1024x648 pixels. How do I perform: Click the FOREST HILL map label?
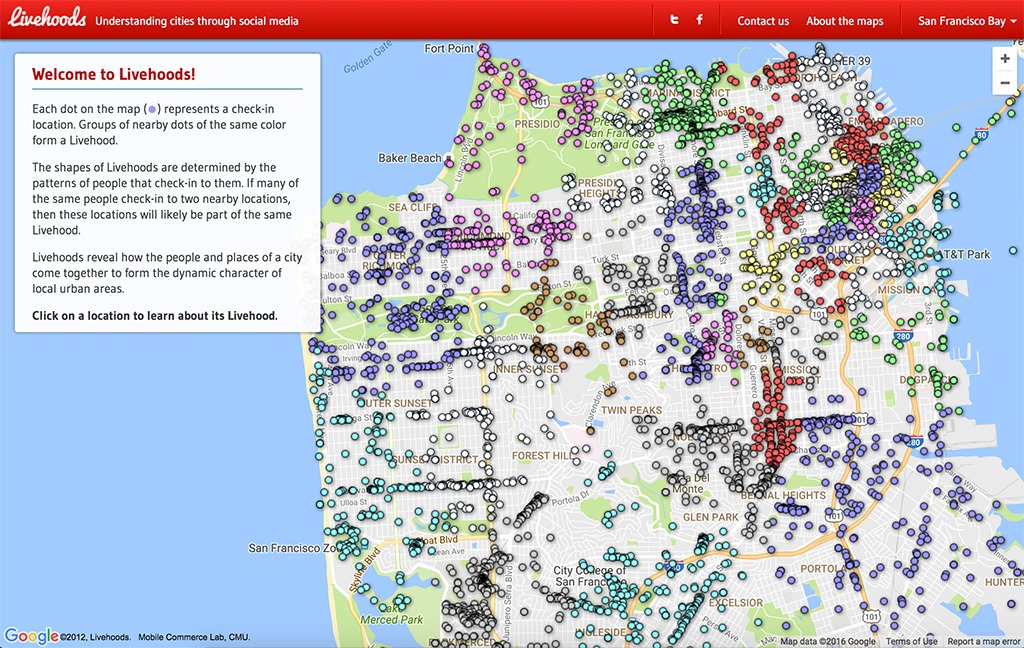543,455
